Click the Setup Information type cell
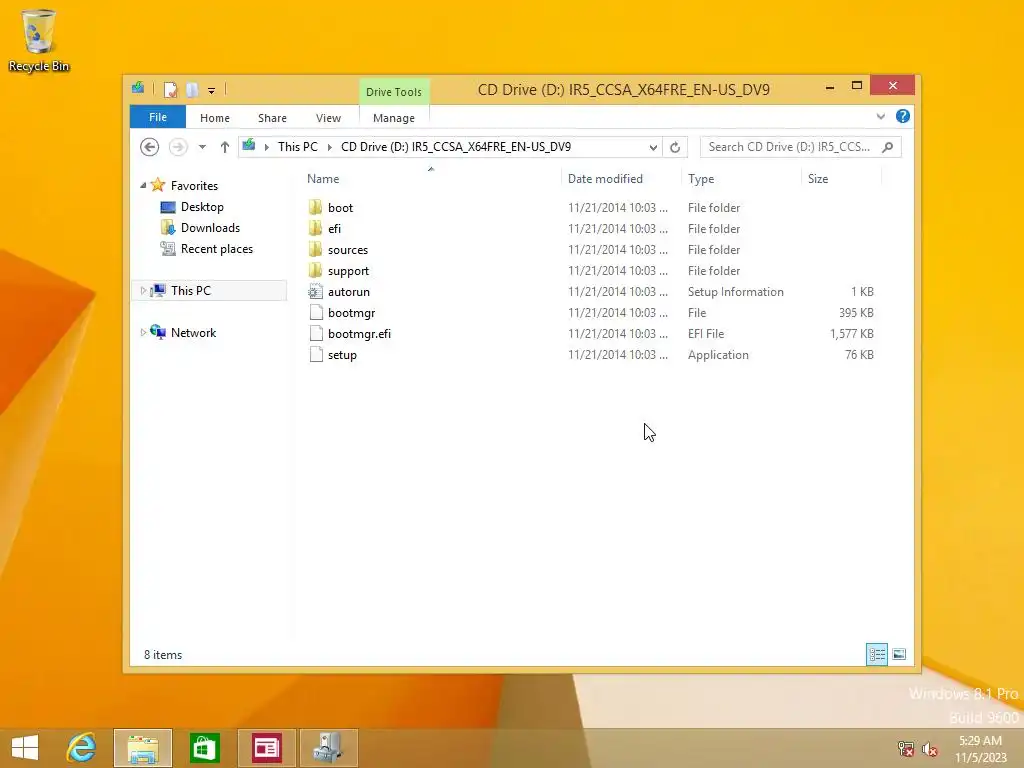This screenshot has height=768, width=1024. 735,292
